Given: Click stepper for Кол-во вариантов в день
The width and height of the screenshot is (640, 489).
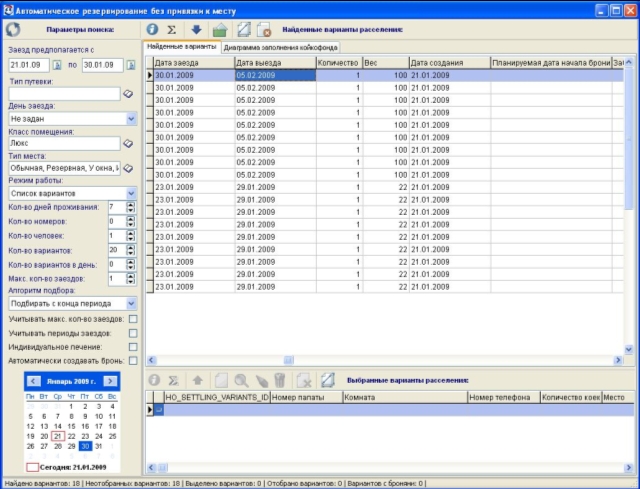Looking at the screenshot, I should point(131,265).
